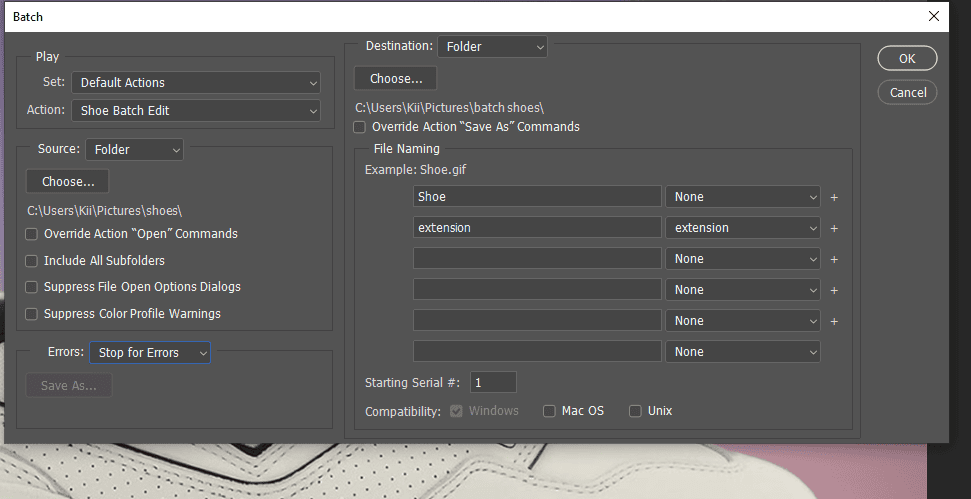Viewport: 971px width, 499px height.
Task: Click the plus icon beside the fifth naming row
Action: click(x=834, y=321)
